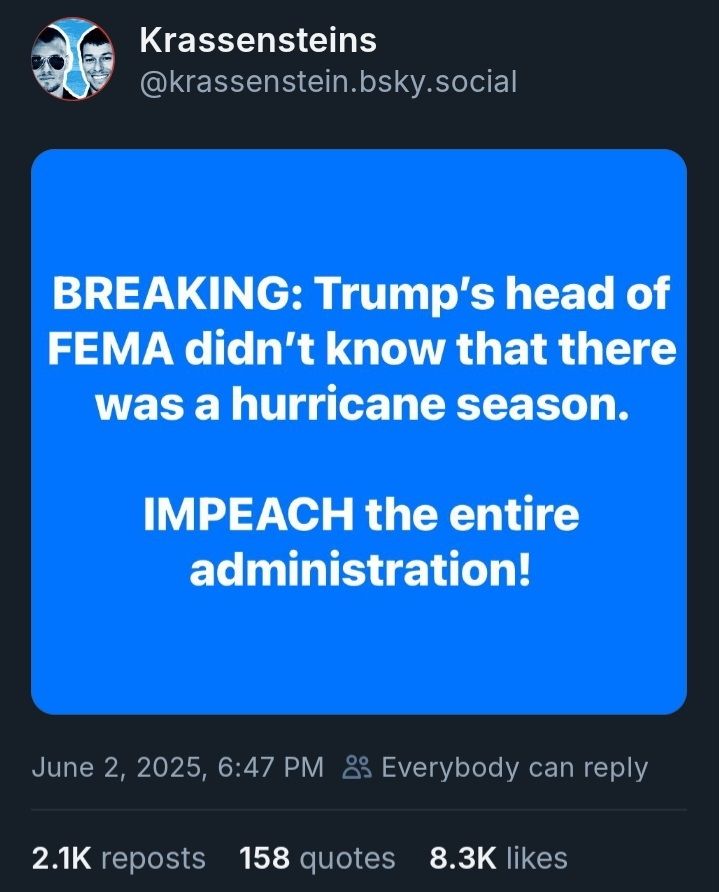Click the Krassensteins display name
719x892 pixels.
258,40
